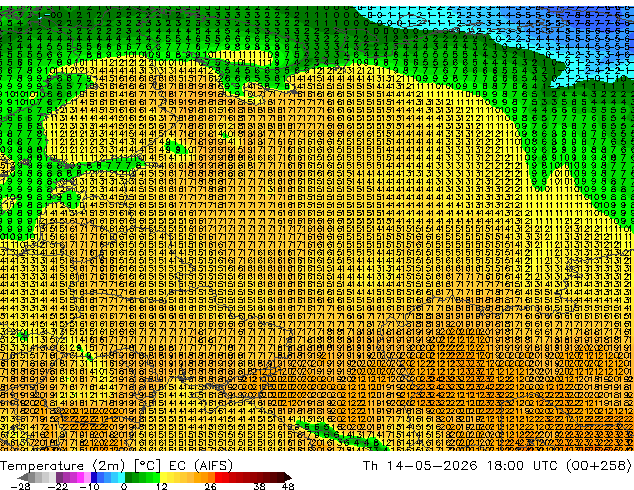Image resolution: width=634 pixels, height=490 pixels.
Task: Click the magenta swatch in the legend
Action: [80, 477]
